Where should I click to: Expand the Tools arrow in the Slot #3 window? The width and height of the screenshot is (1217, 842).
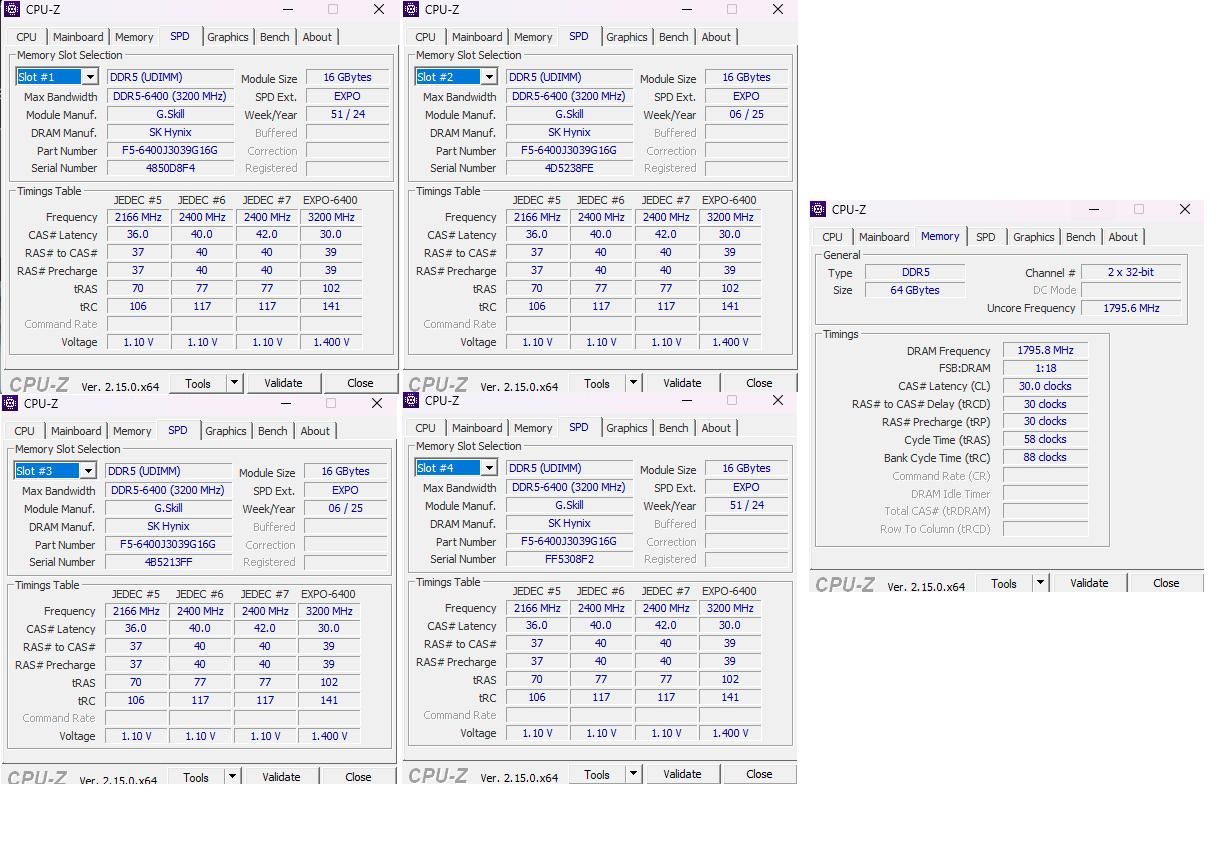pyautogui.click(x=232, y=776)
